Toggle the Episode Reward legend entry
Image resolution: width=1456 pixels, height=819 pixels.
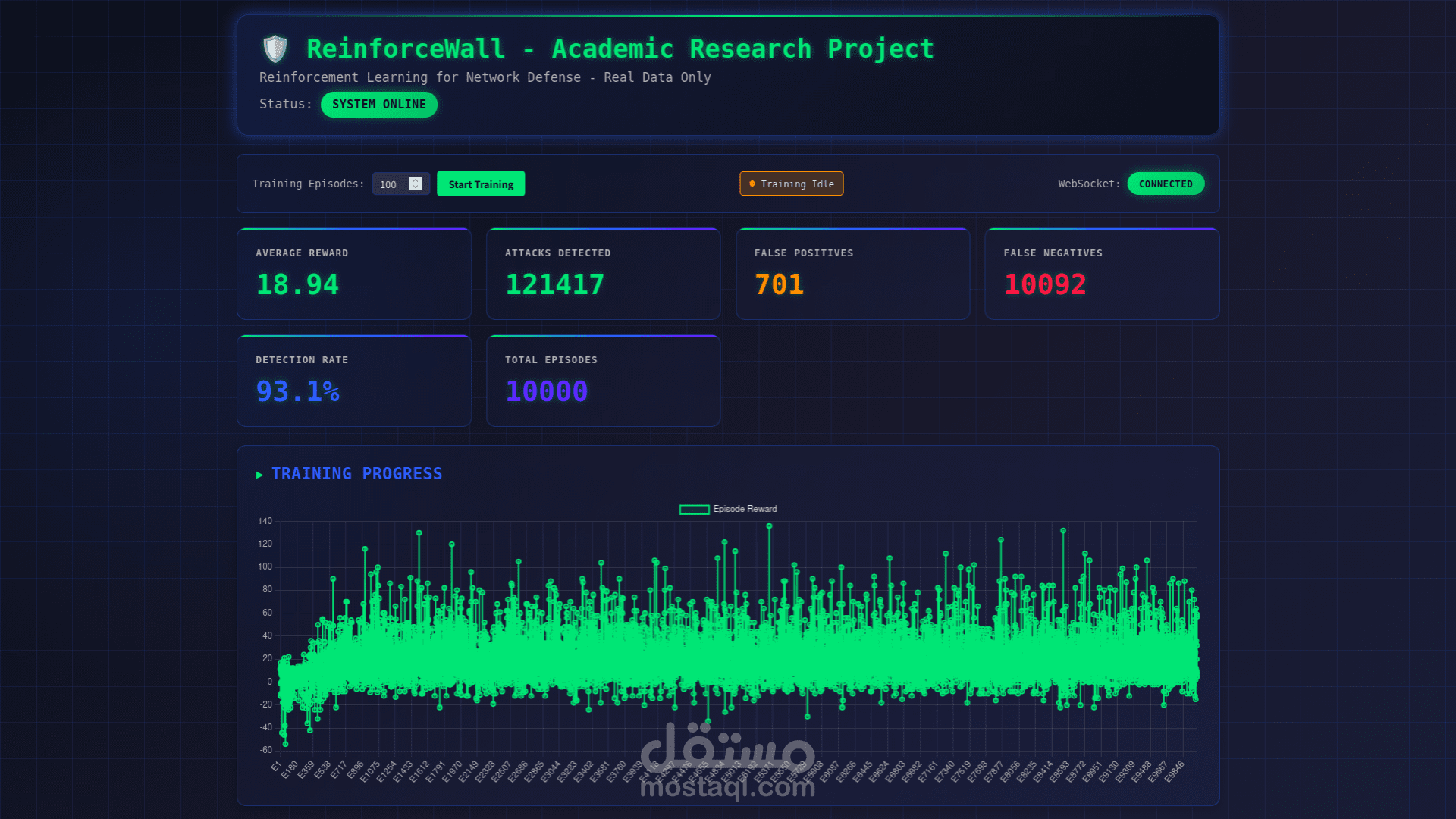click(x=729, y=509)
